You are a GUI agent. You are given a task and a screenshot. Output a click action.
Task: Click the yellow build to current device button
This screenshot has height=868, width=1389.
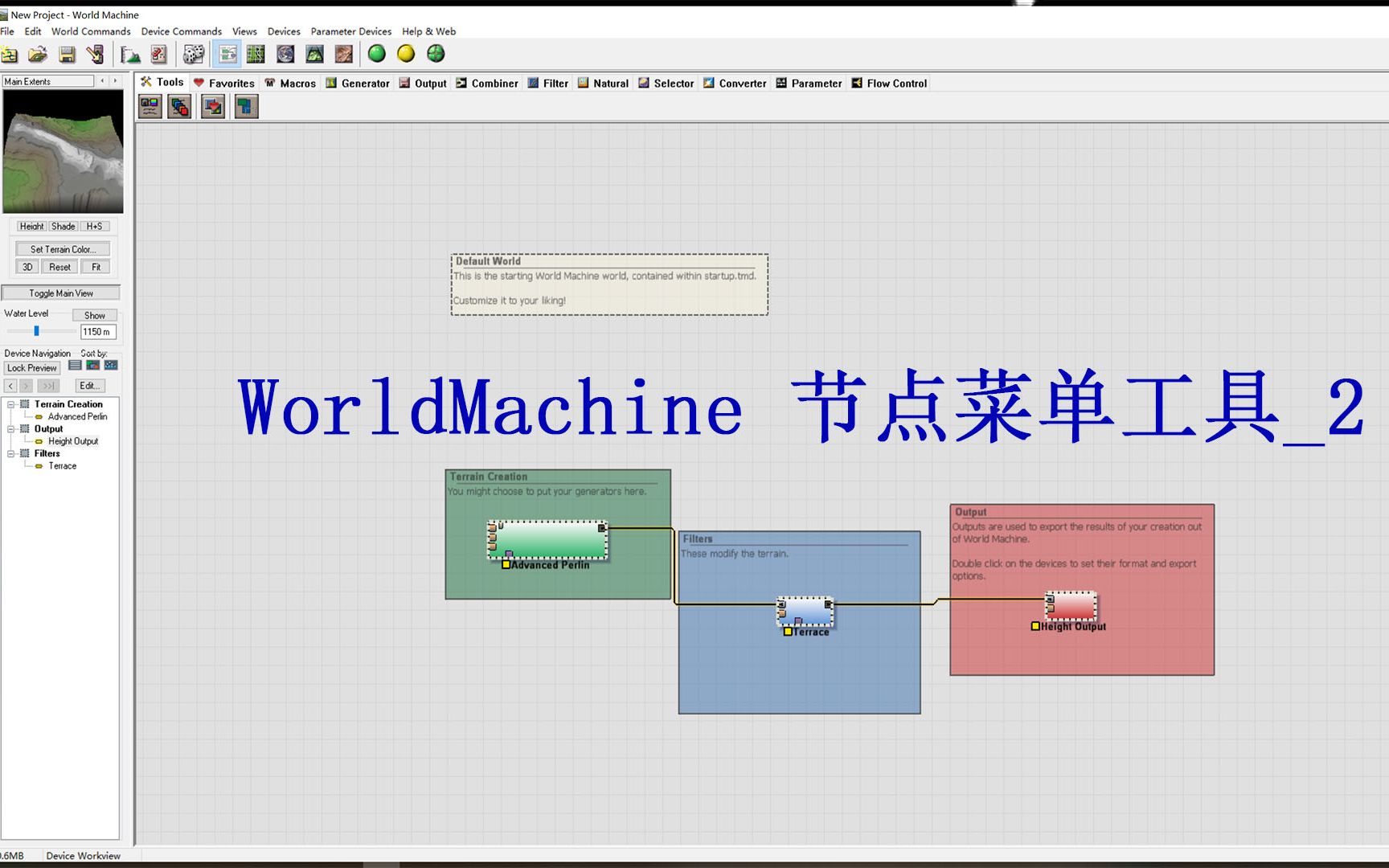[x=406, y=54]
